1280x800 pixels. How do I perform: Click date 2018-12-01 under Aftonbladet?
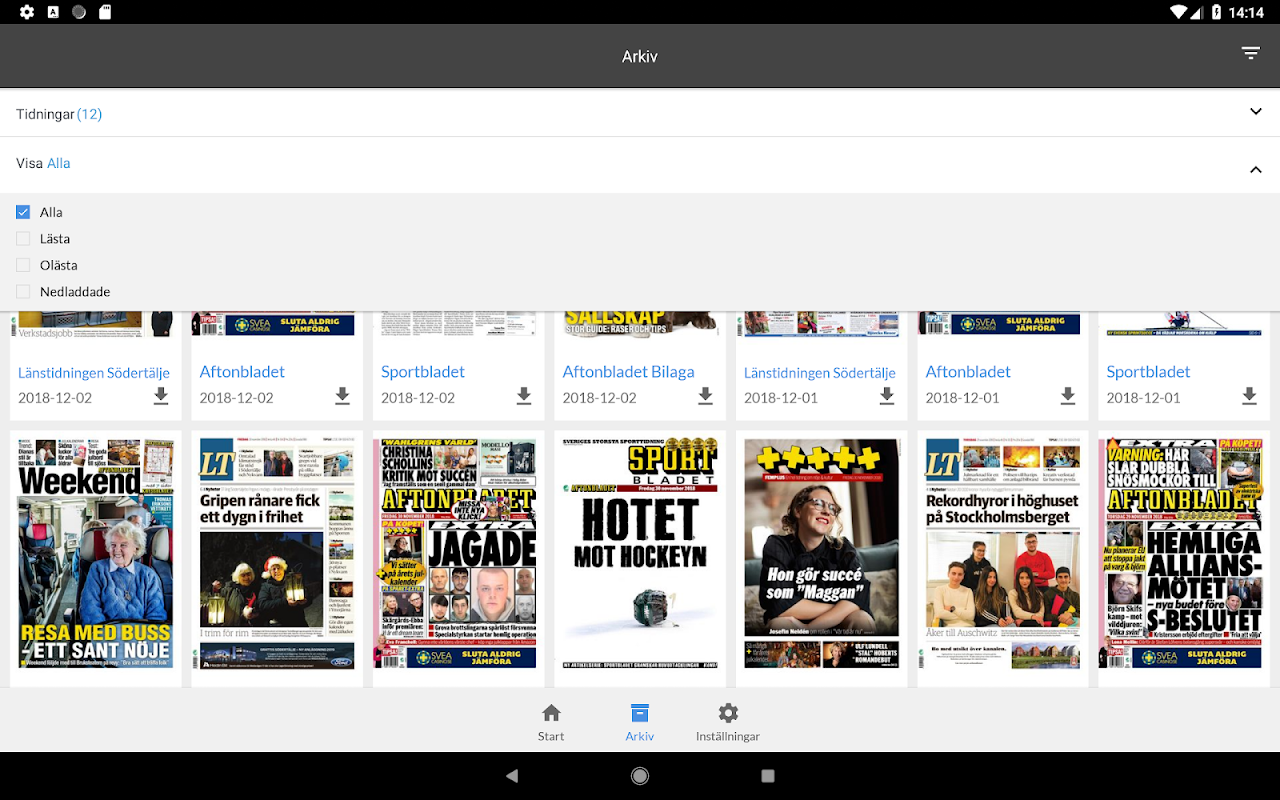(x=961, y=398)
